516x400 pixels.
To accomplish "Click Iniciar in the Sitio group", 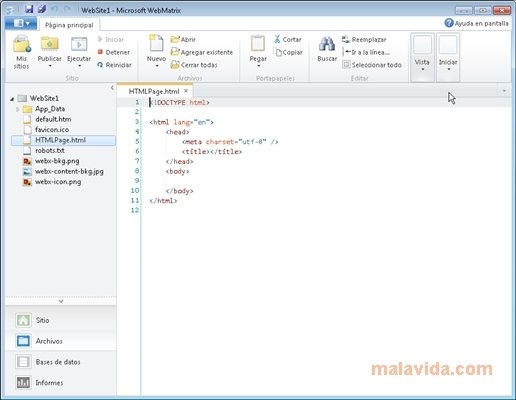I will click(x=111, y=39).
